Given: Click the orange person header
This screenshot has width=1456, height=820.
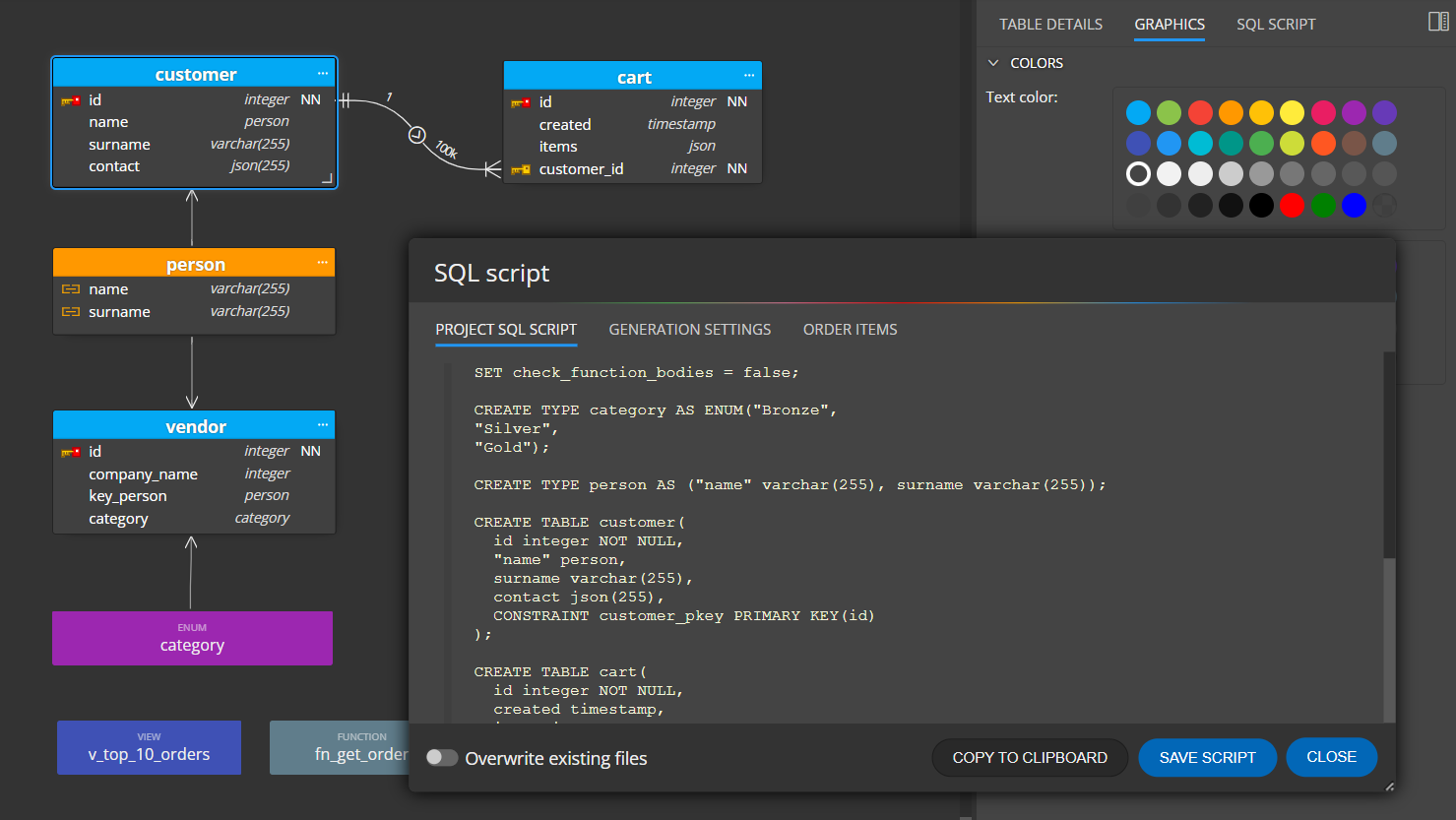Looking at the screenshot, I should coord(195,263).
